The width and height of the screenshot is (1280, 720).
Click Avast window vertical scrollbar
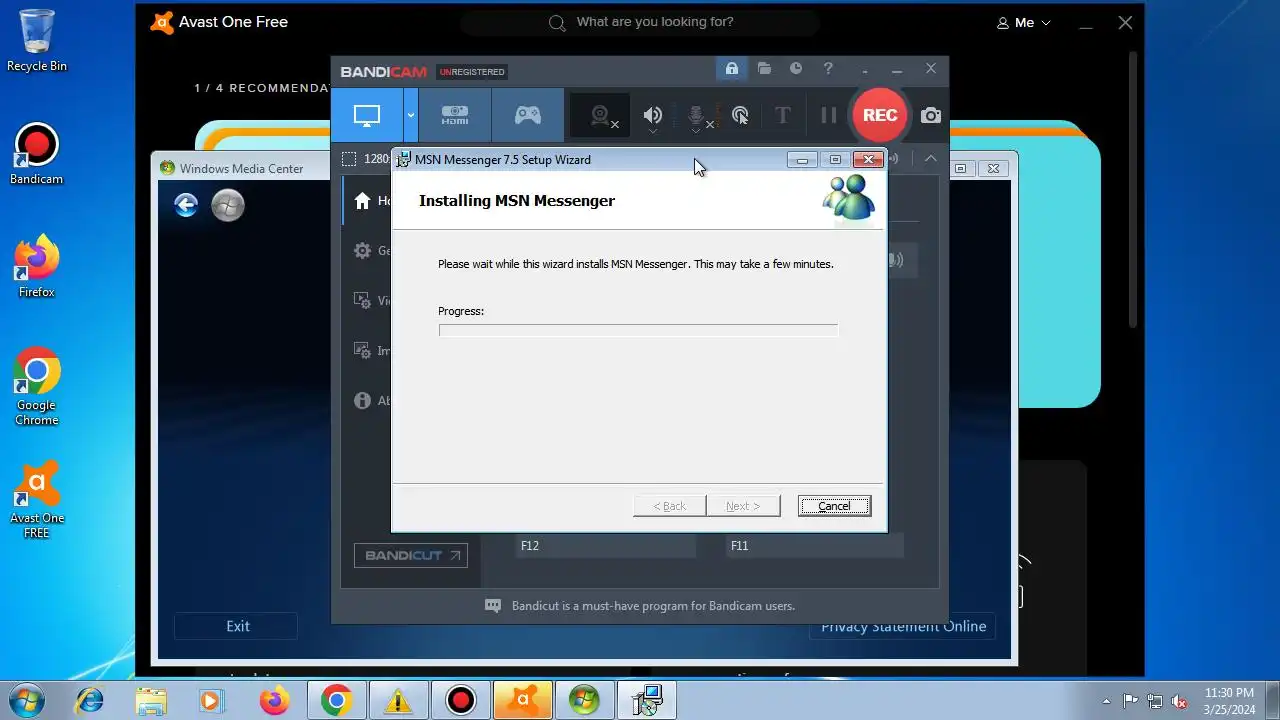click(1134, 190)
